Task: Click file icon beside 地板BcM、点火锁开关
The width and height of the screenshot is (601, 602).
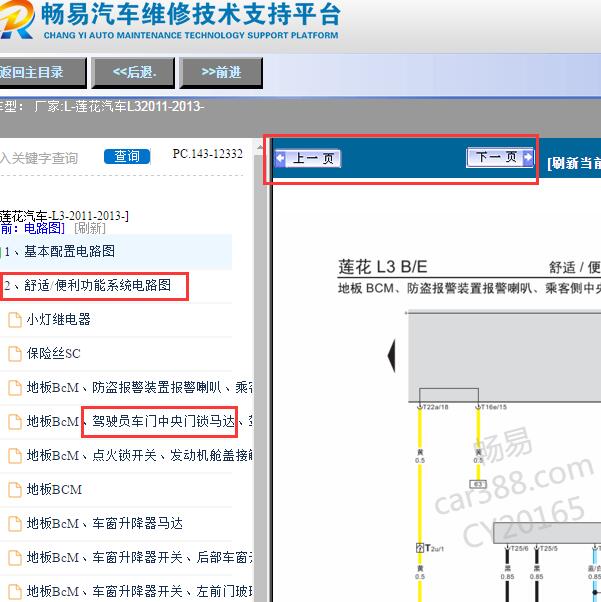Action: point(15,456)
